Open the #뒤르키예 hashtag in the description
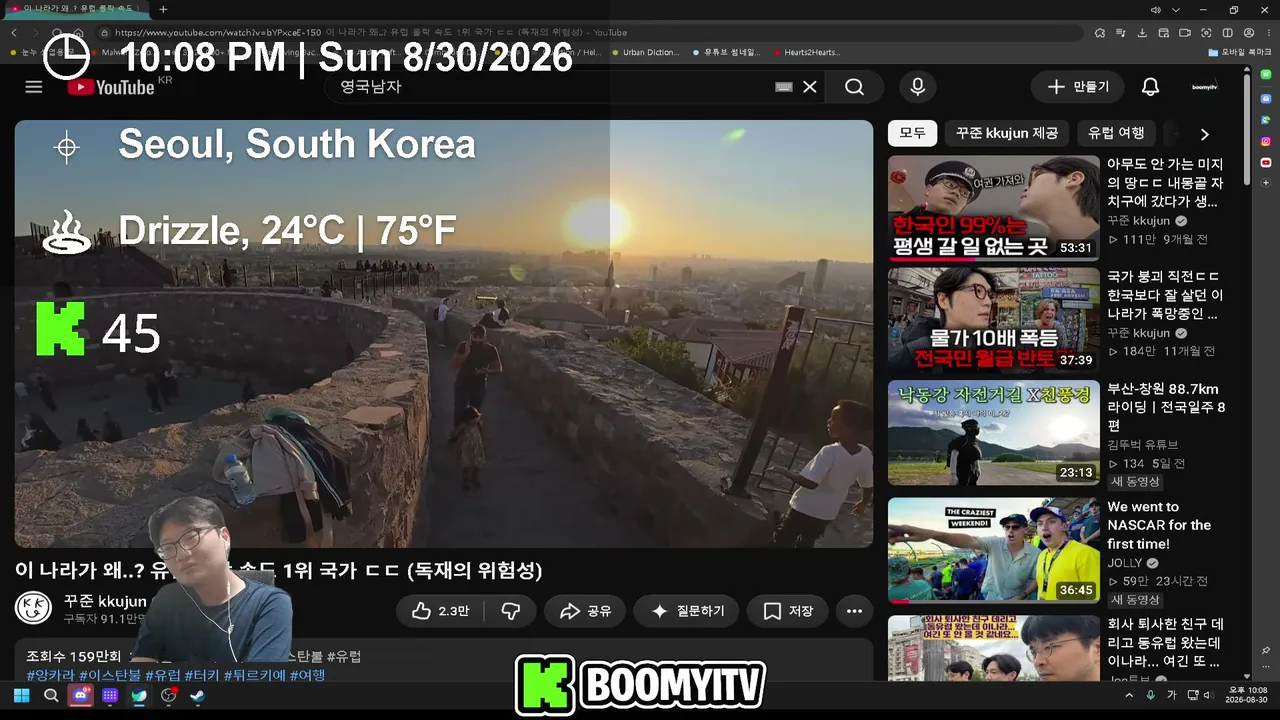This screenshot has width=1280, height=720. tap(254, 675)
